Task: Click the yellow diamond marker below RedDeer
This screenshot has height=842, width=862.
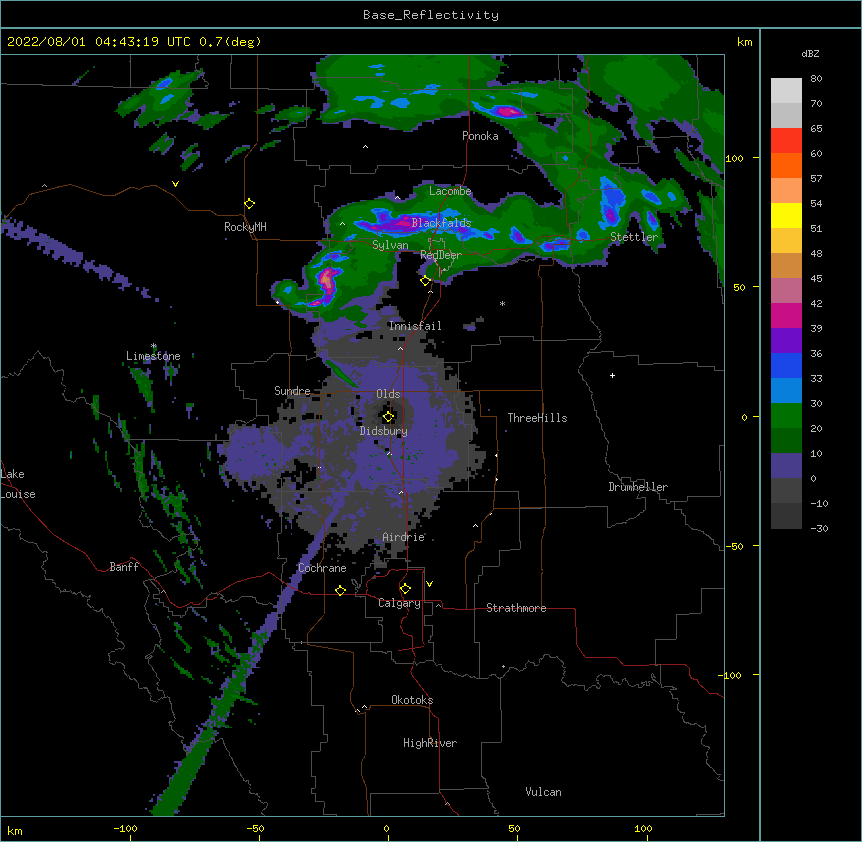Action: [x=425, y=281]
